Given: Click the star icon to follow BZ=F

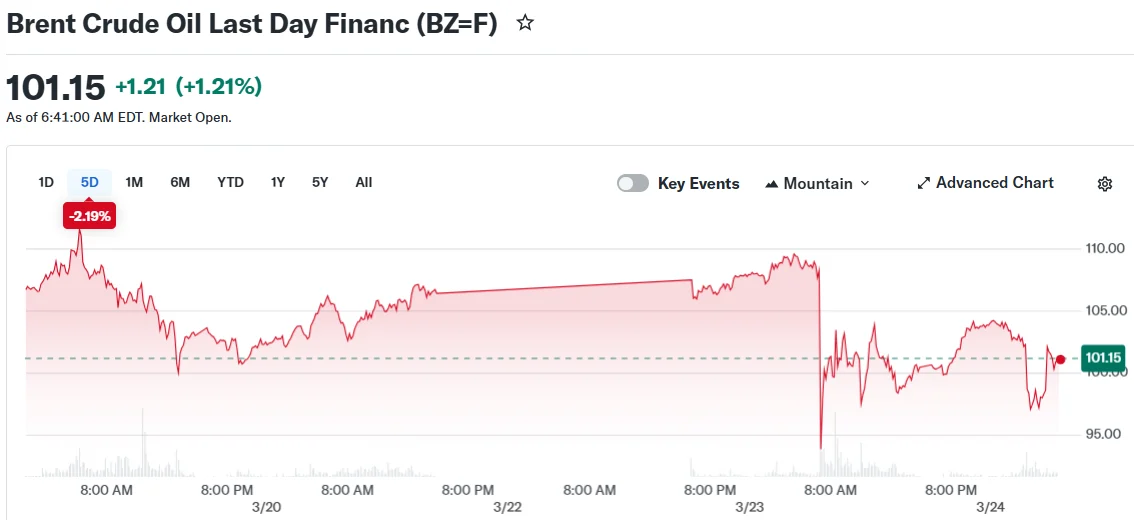Looking at the screenshot, I should 525,23.
